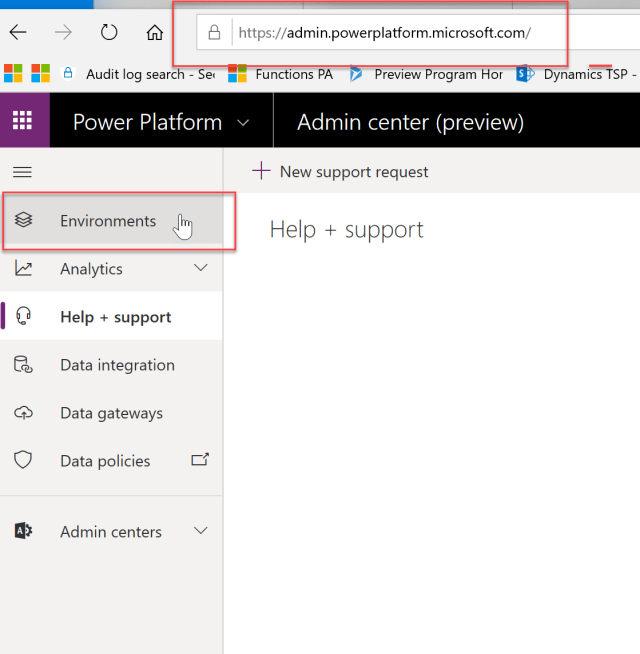
Task: Click the browser address bar URL
Action: [385, 33]
